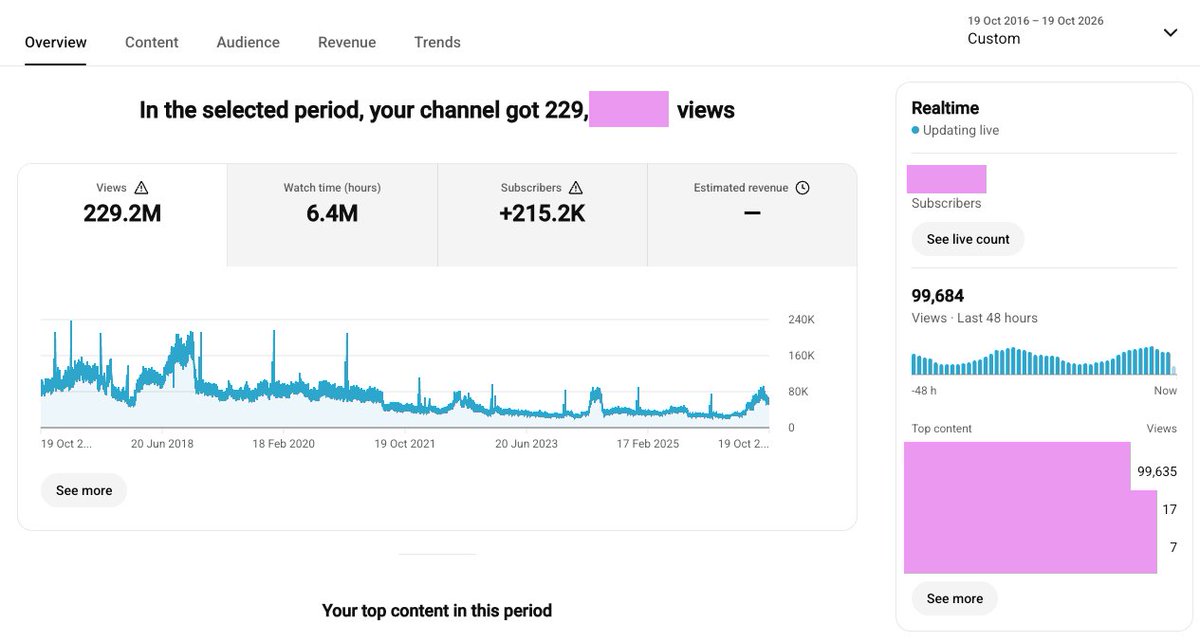Click See more under the views chart
Screen dimensions: 1200x642
point(84,490)
